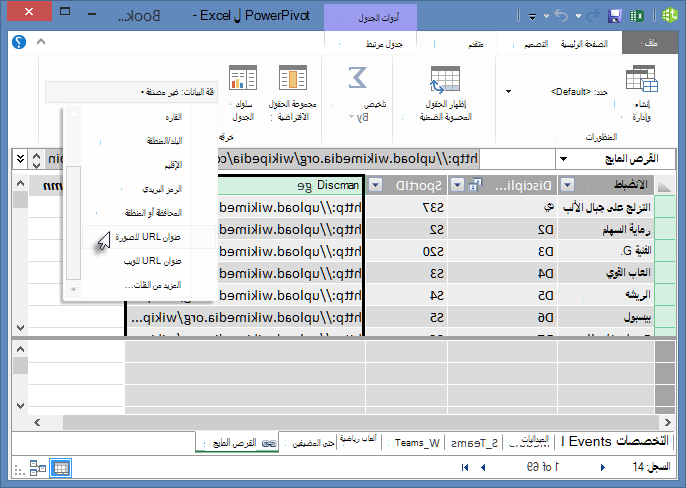Click the horizontal scrollbar right arrow

click(x=668, y=422)
